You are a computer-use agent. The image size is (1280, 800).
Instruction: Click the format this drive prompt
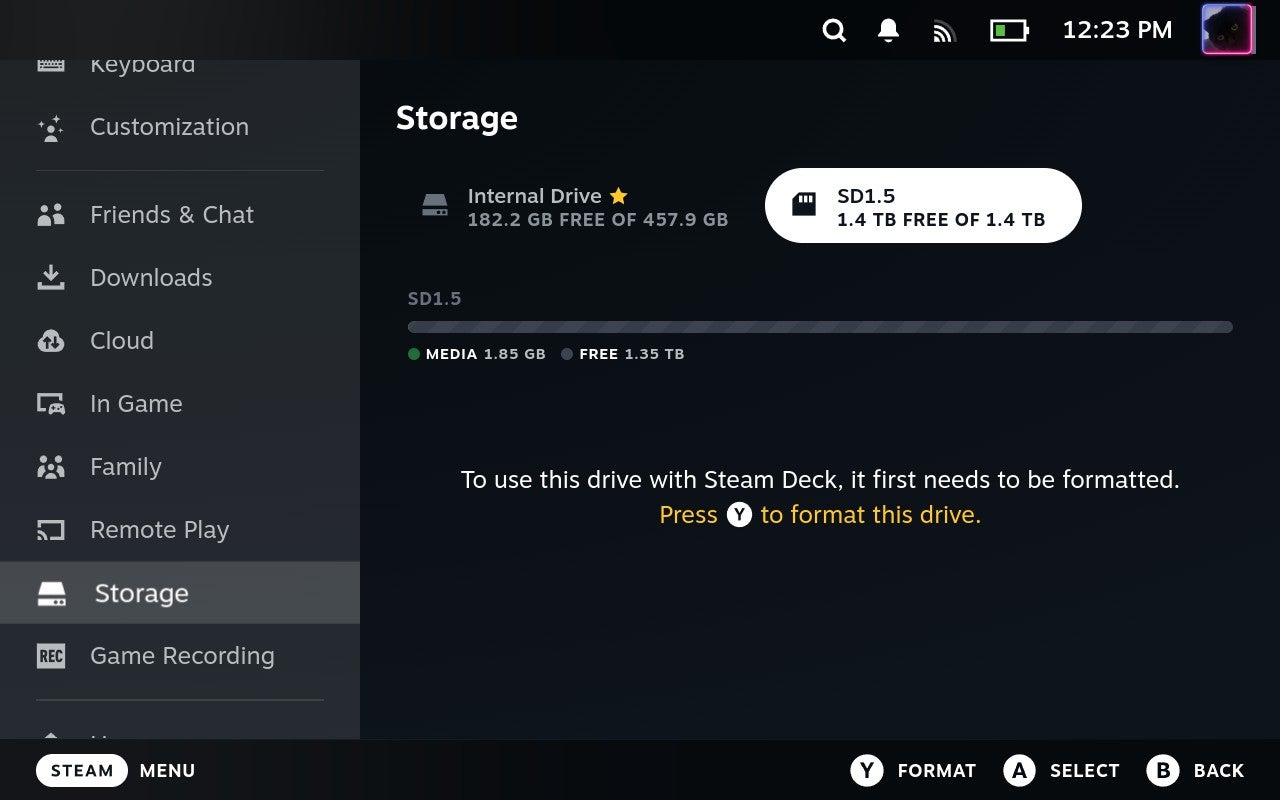pos(820,514)
